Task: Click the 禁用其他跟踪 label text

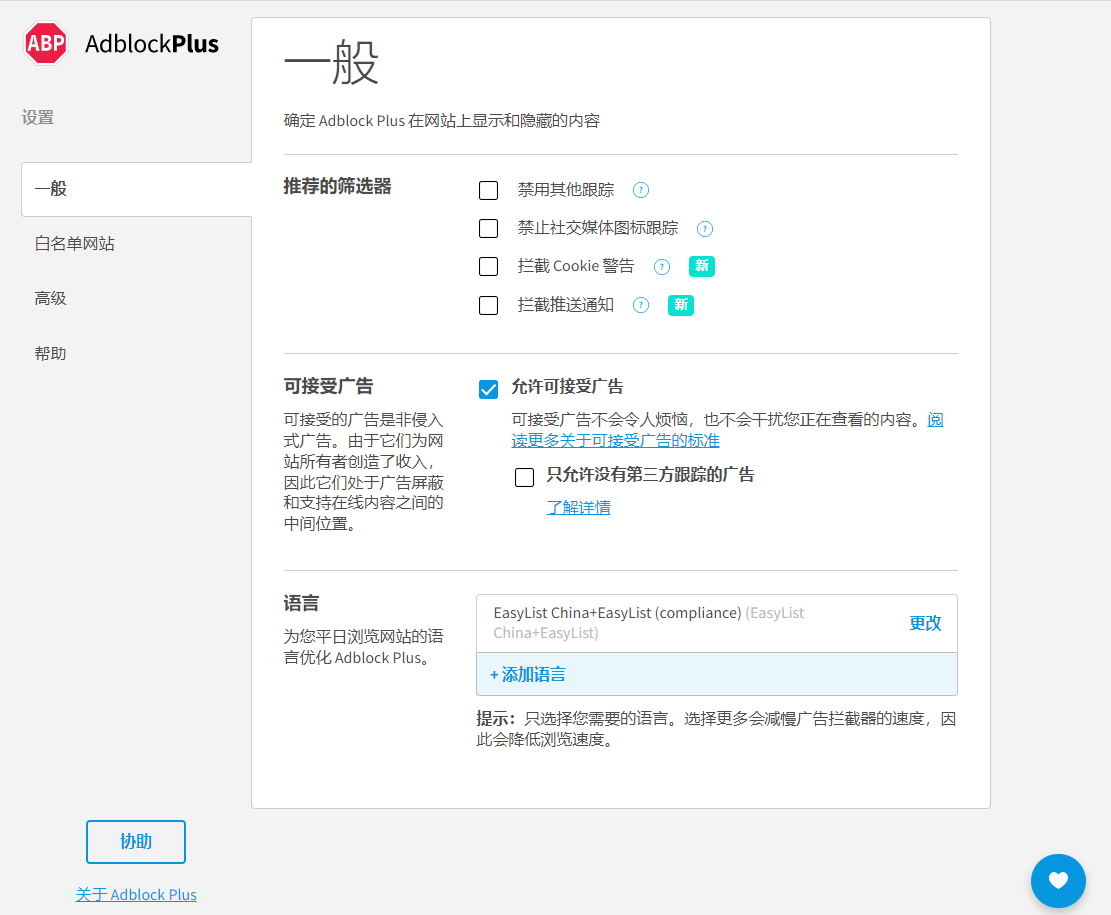Action: point(565,190)
